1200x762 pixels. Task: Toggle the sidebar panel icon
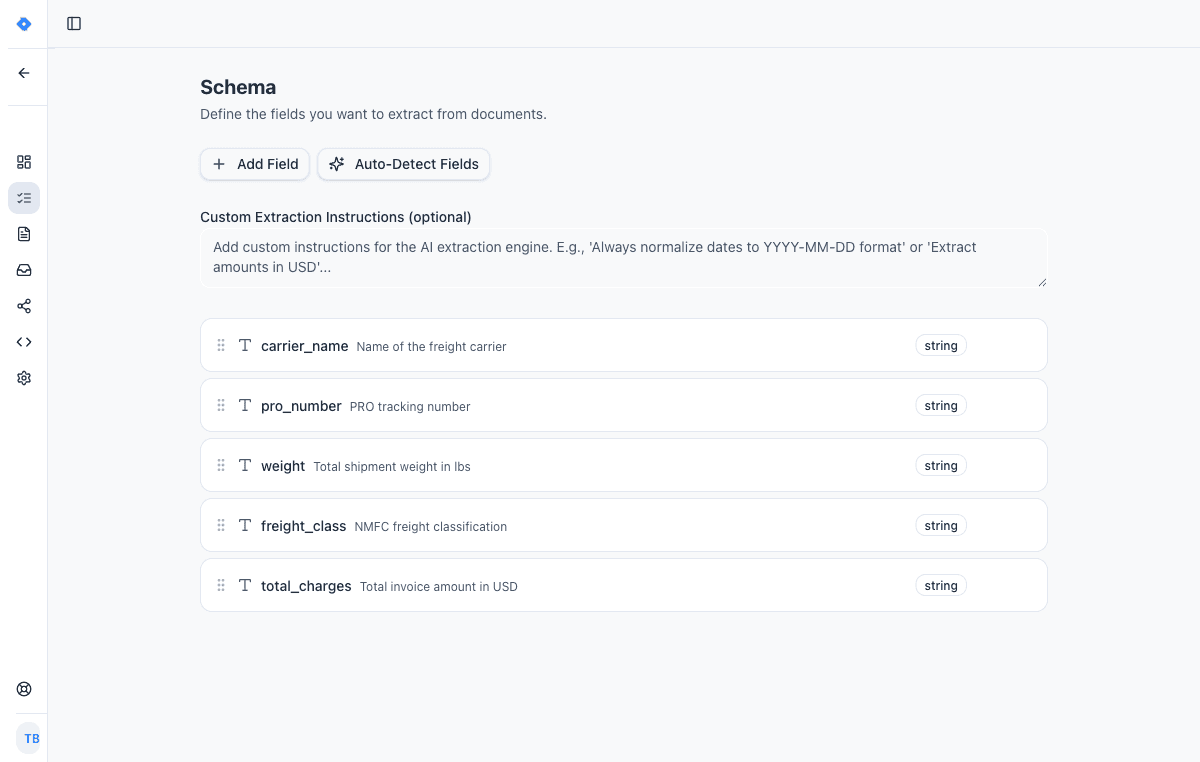point(74,23)
